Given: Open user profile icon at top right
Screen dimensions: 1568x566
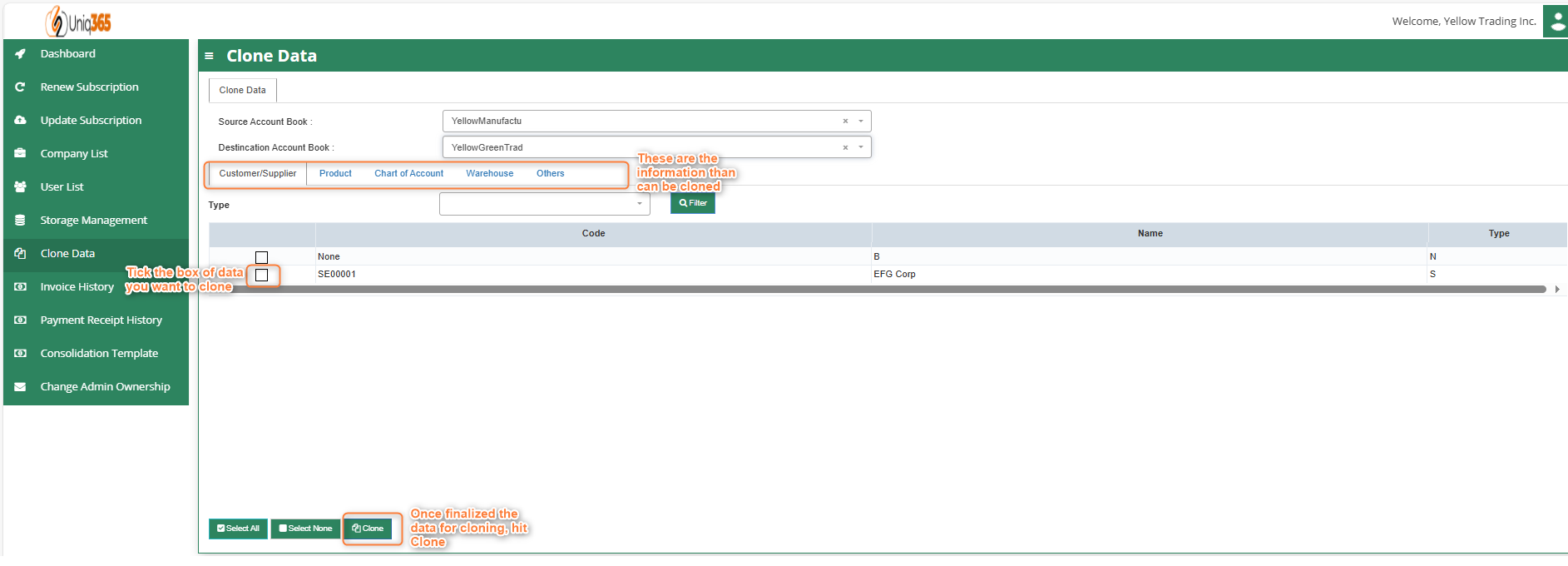Looking at the screenshot, I should coord(1555,22).
